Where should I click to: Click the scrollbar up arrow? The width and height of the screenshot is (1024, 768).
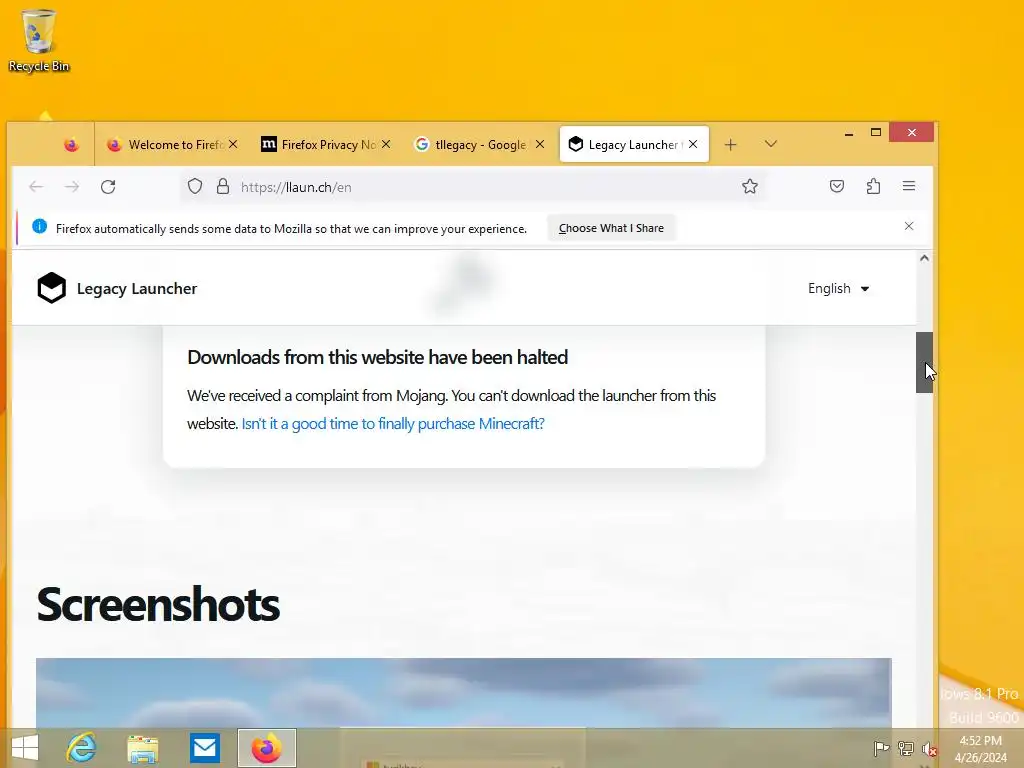pos(924,258)
